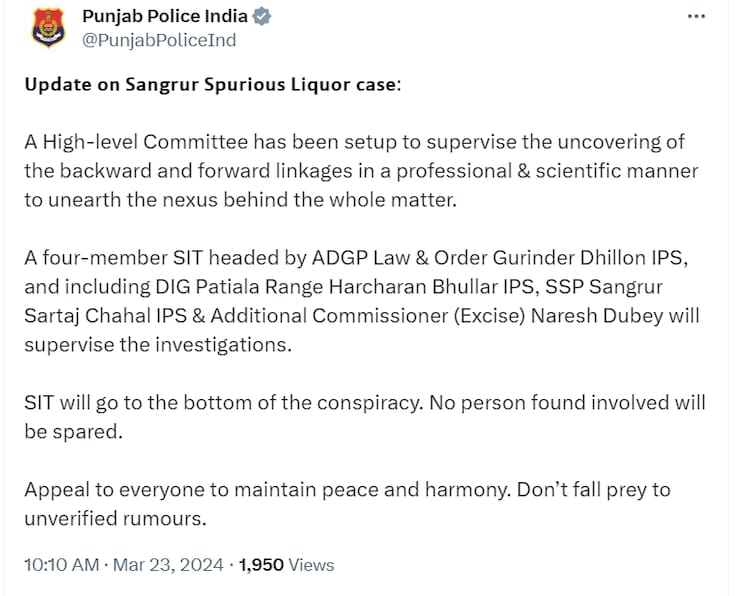Screen dimensions: 750x596
Task: Click the four-member SIT paragraph
Action: pos(360,301)
